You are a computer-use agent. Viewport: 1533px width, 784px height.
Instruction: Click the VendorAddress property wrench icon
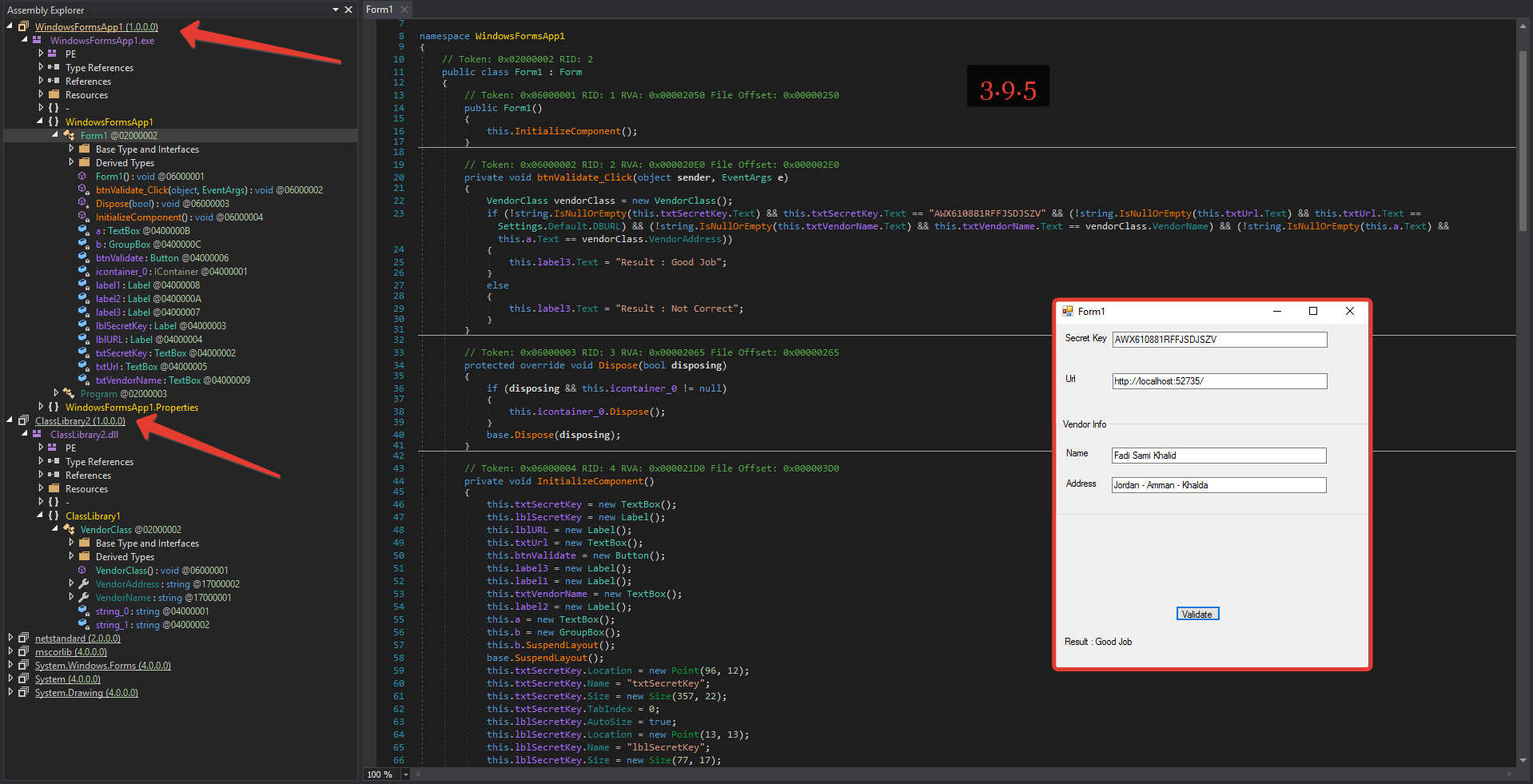(84, 584)
